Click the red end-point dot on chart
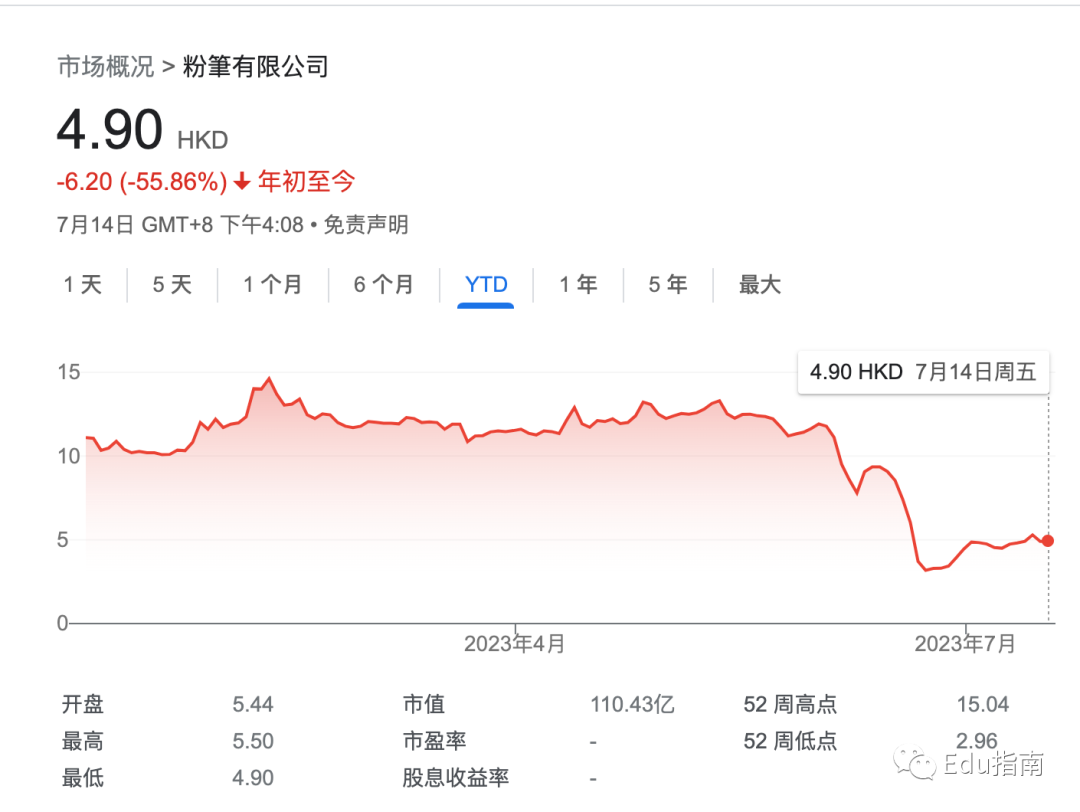The height and width of the screenshot is (812, 1080). [1047, 541]
